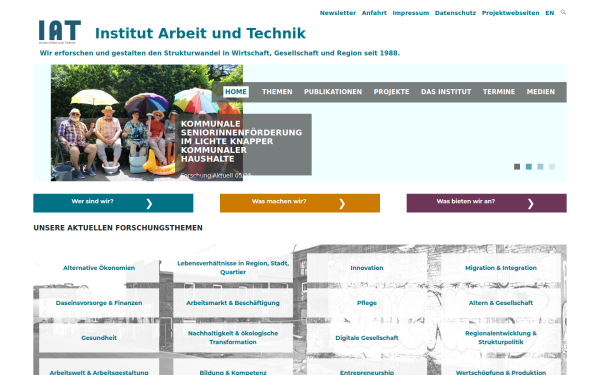Open the Innovation topic
Image resolution: width=600 pixels, height=375 pixels.
pos(367,268)
